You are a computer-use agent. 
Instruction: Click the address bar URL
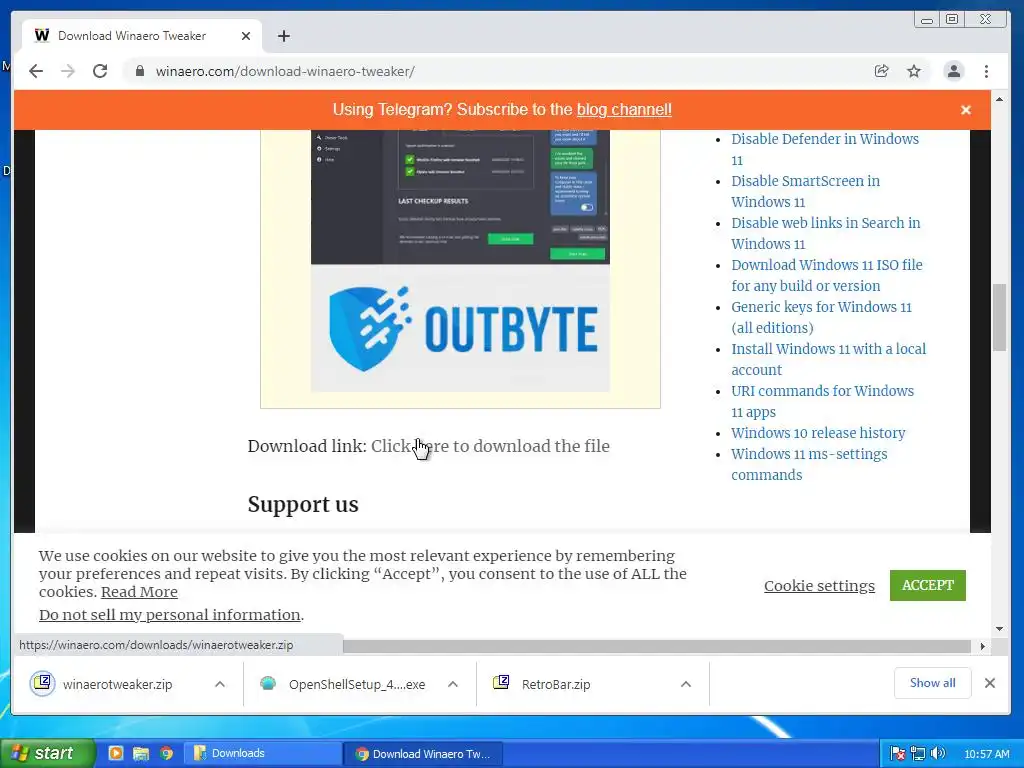pyautogui.click(x=285, y=71)
